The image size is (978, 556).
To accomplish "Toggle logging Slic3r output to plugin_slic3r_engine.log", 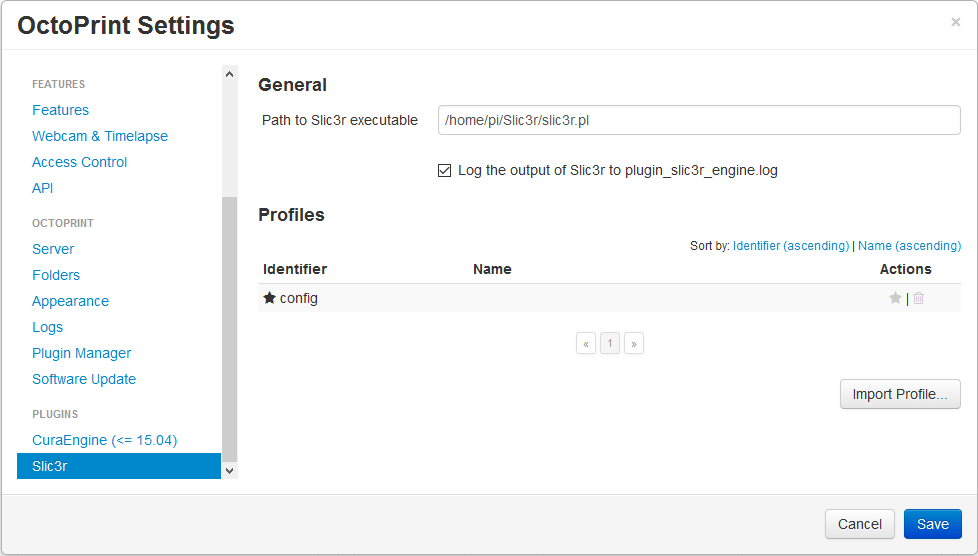I will pos(444,170).
